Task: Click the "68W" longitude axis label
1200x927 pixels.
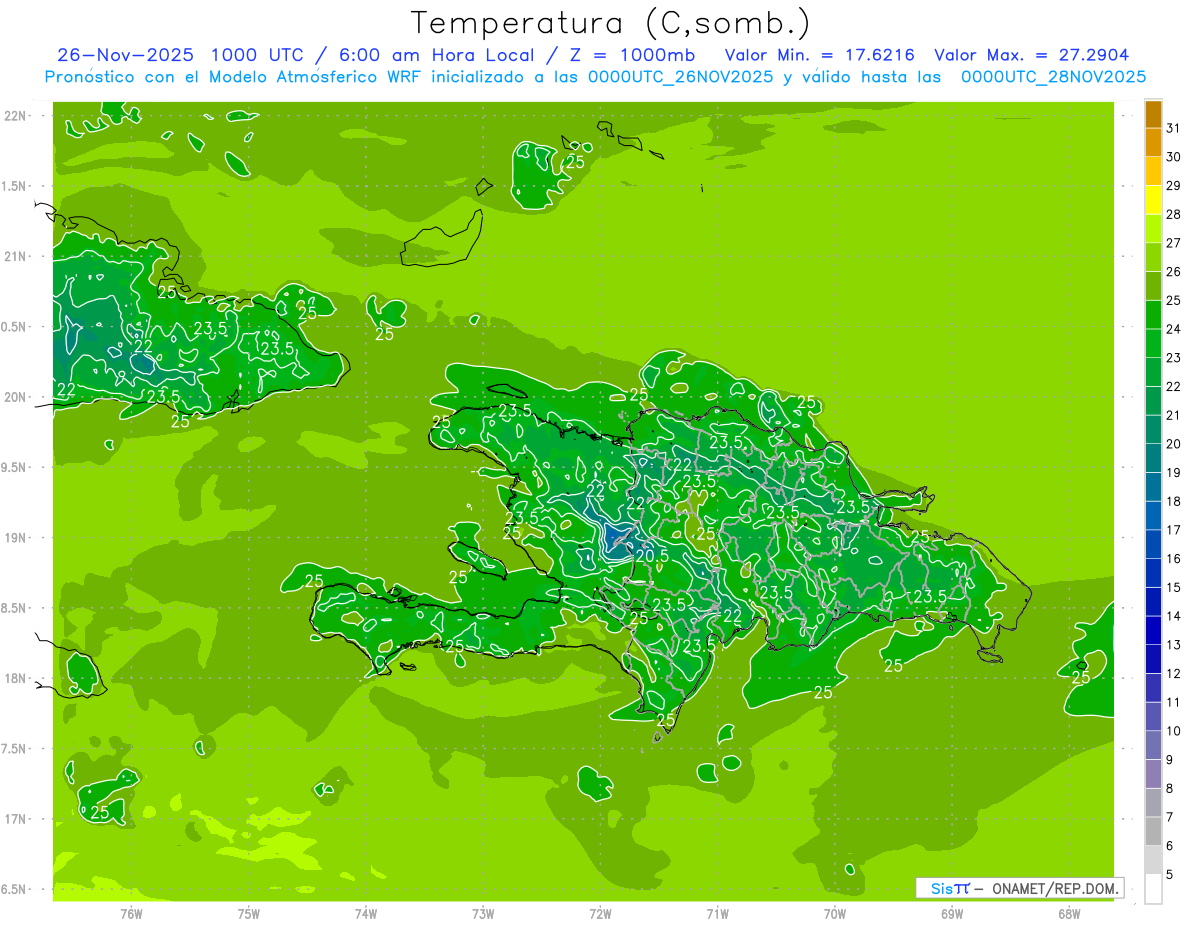Action: (x=1069, y=913)
